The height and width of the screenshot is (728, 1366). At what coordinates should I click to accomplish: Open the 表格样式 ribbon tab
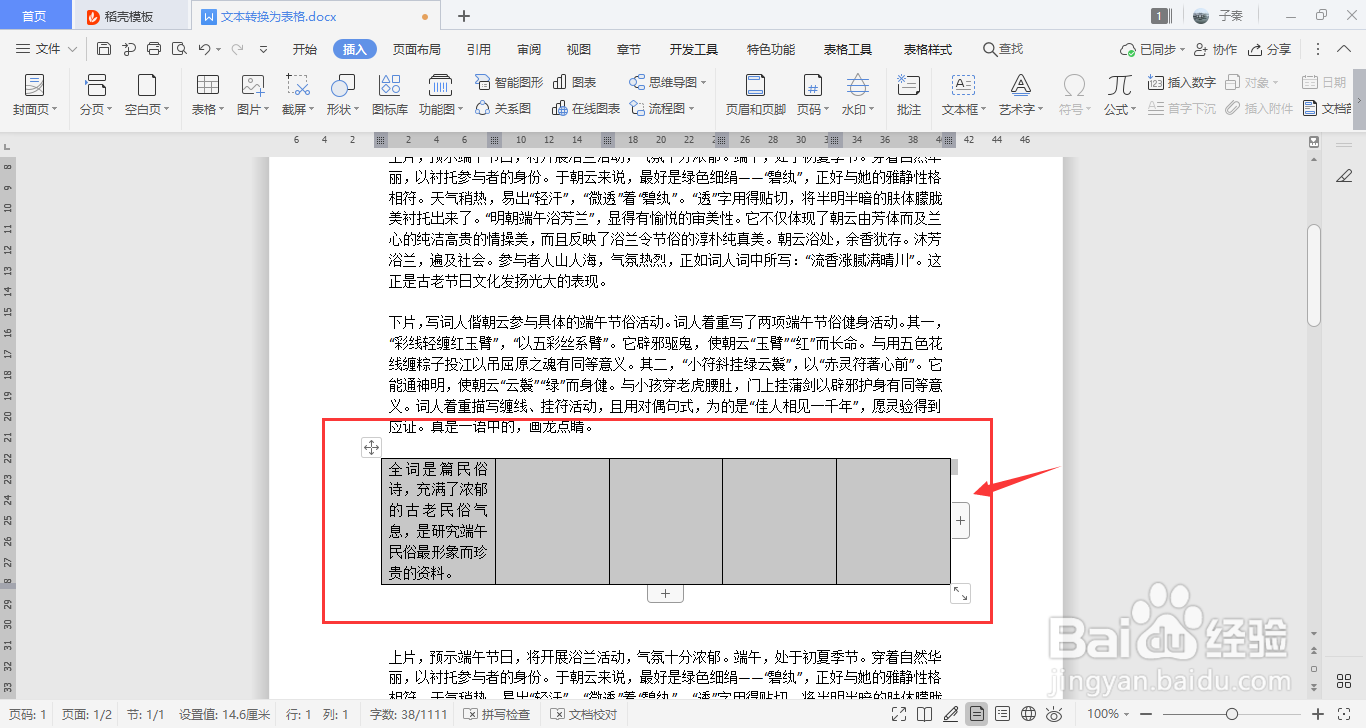[x=928, y=49]
